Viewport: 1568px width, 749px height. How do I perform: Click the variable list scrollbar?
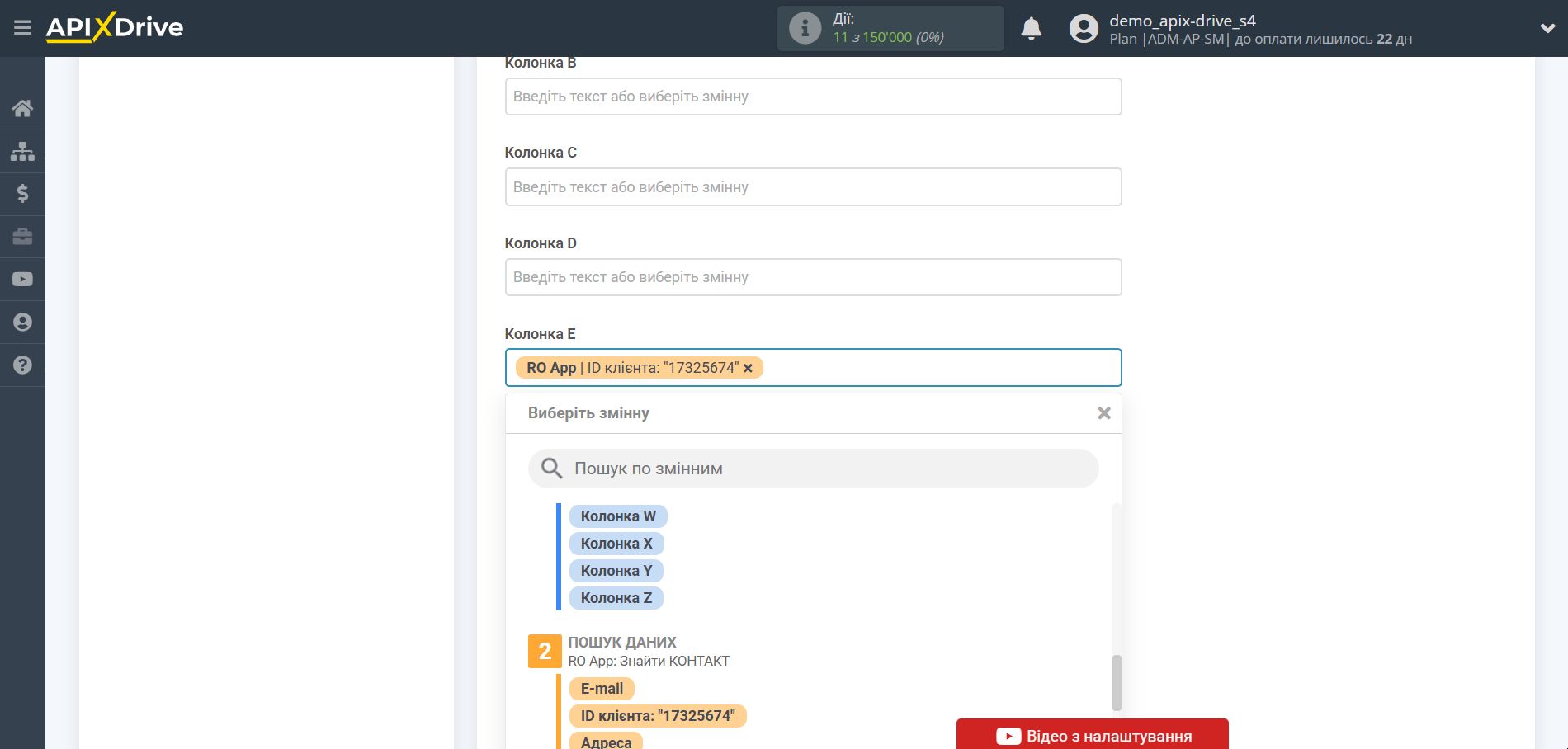point(1117,682)
